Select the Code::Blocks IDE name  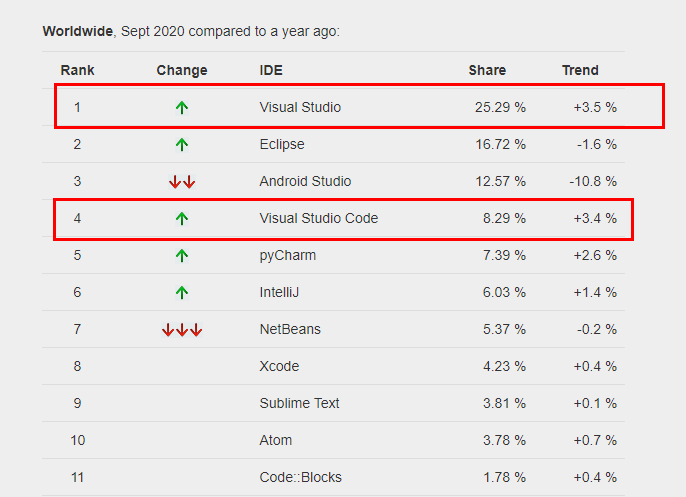pyautogui.click(x=301, y=477)
